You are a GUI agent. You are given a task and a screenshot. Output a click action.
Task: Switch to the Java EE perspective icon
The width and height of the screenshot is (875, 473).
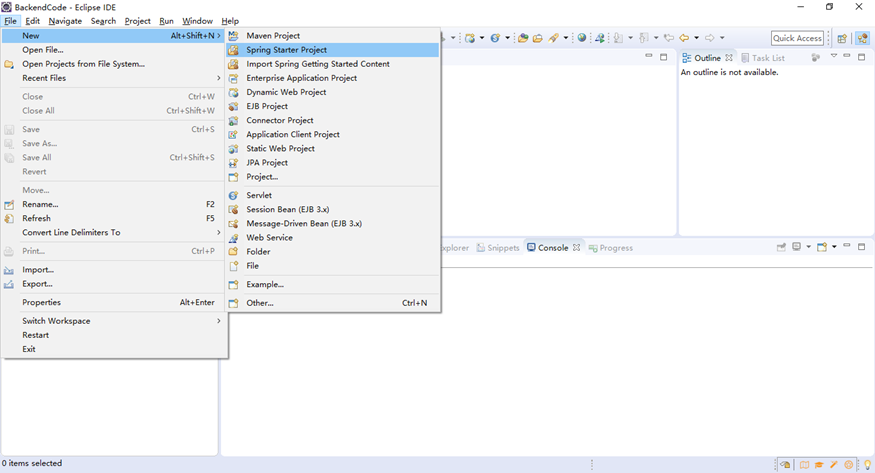(863, 38)
